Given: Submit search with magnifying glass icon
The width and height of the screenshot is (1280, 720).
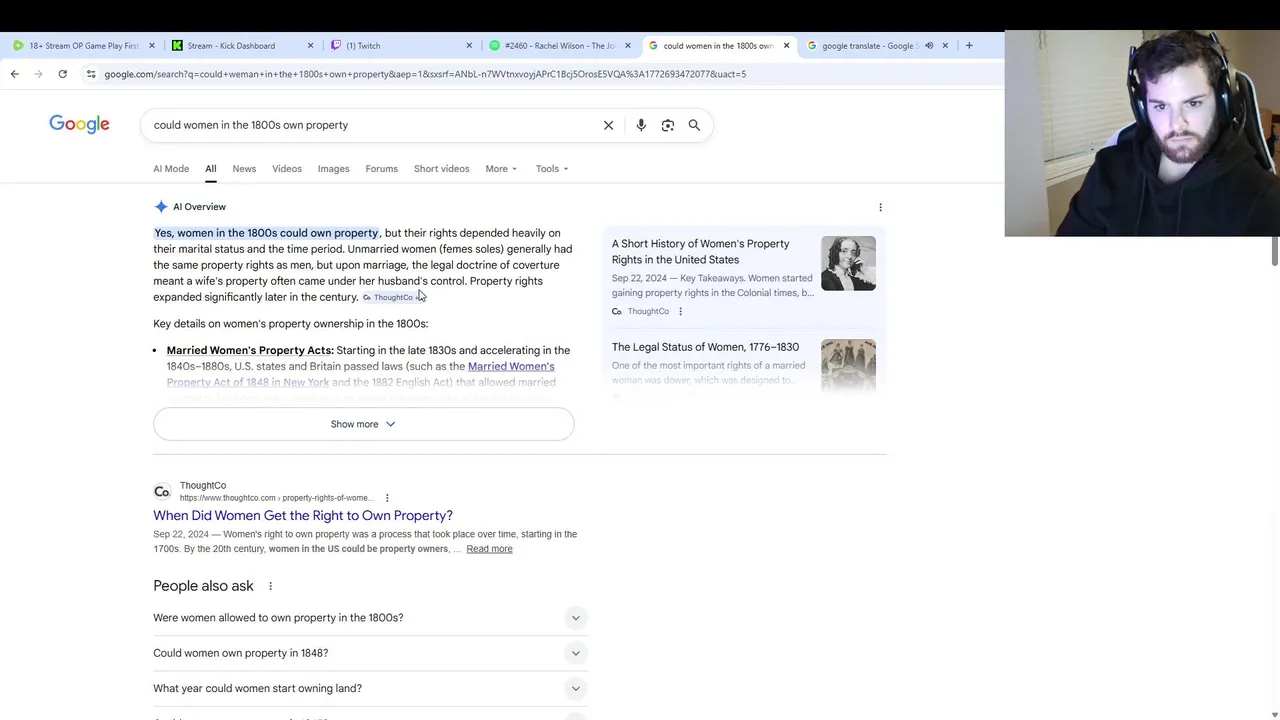Looking at the screenshot, I should coord(694,125).
